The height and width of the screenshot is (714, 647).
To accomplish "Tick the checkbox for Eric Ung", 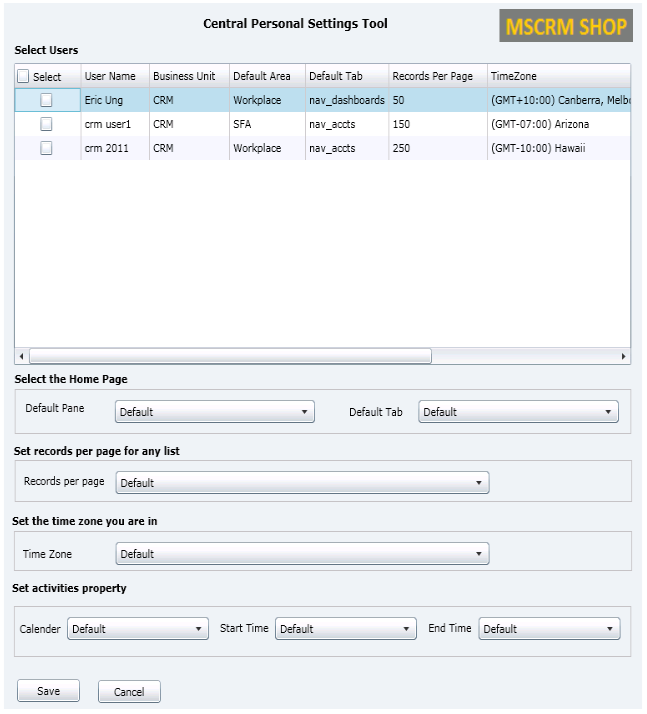I will click(x=46, y=100).
